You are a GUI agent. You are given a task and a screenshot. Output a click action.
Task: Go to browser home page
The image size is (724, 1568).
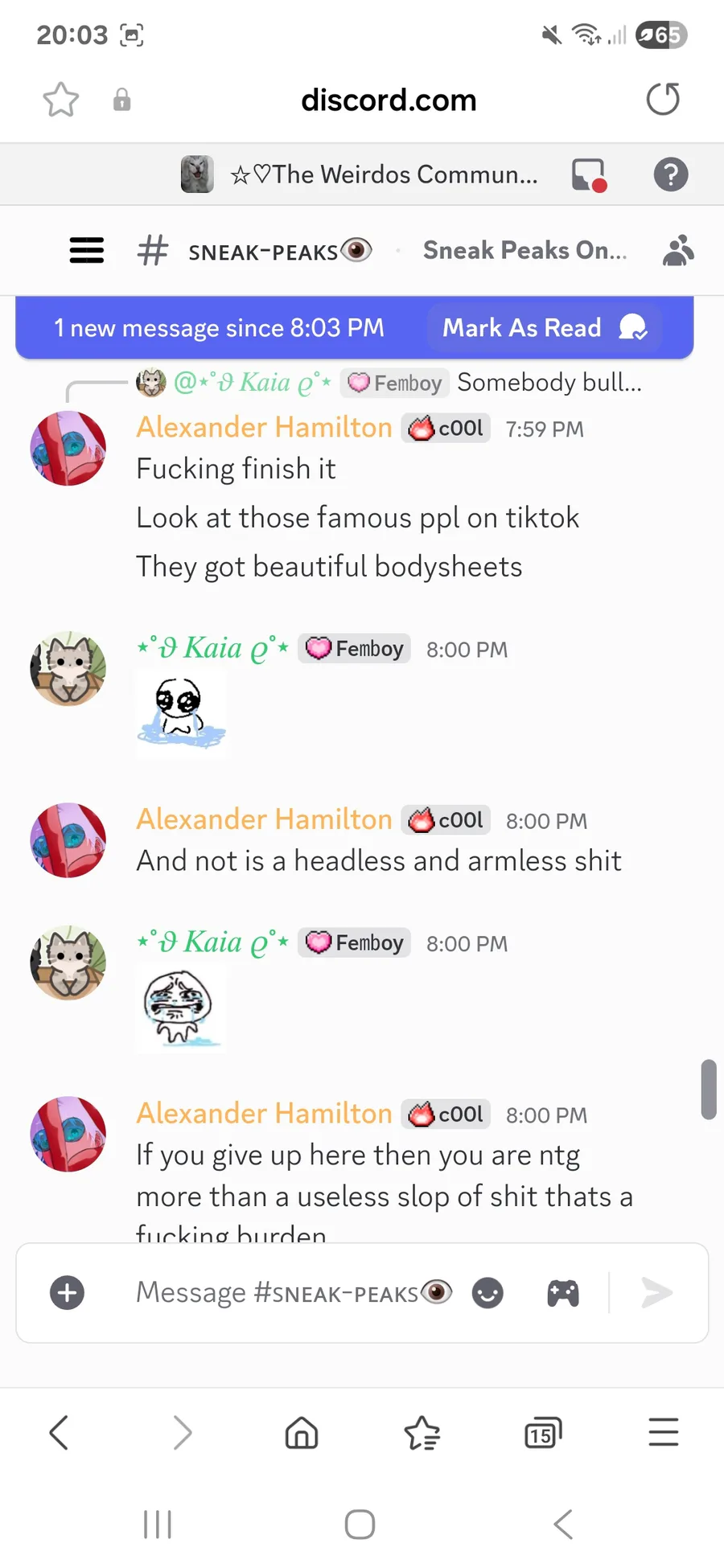tap(302, 1432)
